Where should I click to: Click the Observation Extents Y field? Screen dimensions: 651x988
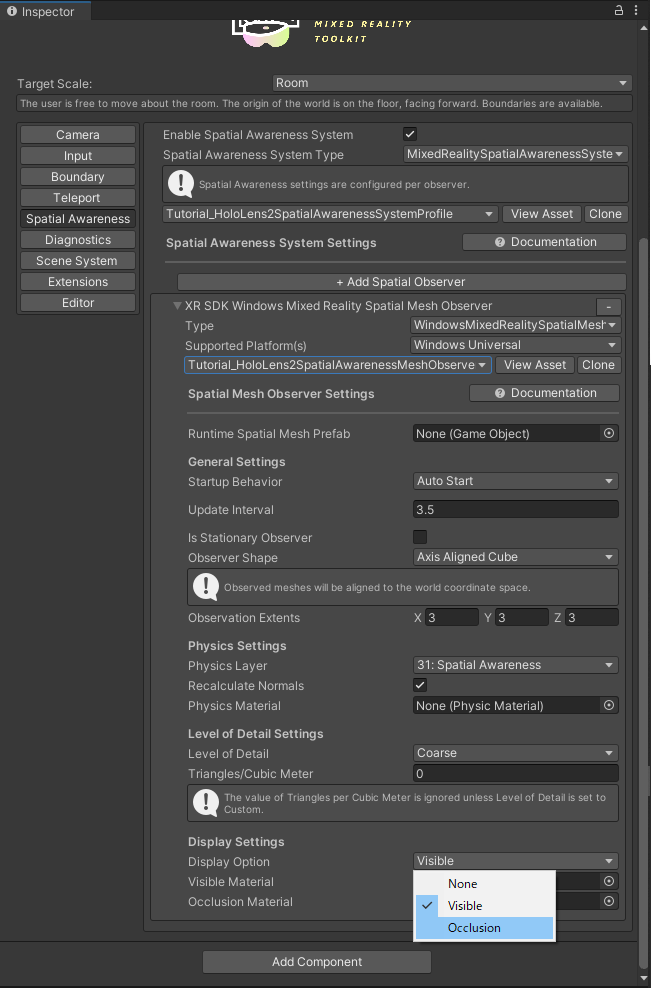coord(522,618)
